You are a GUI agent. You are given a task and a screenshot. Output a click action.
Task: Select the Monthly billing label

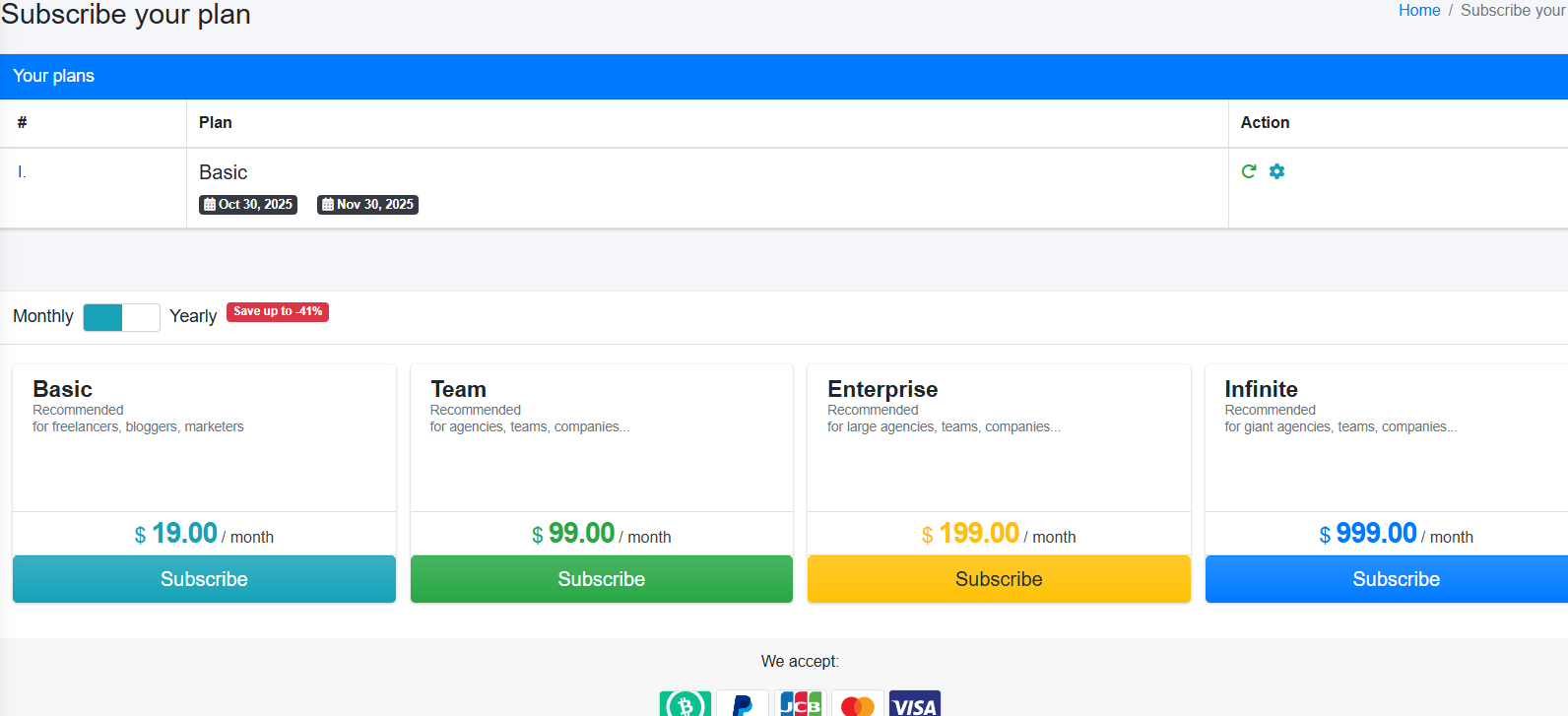click(x=43, y=316)
